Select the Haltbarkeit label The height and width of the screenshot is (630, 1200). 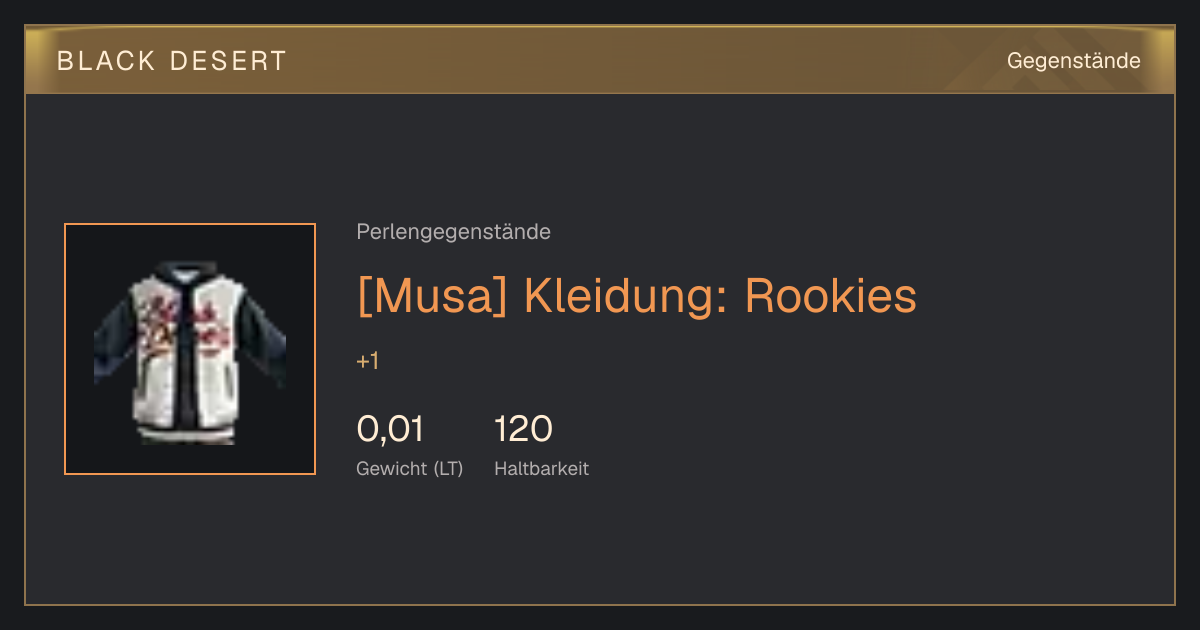541,468
